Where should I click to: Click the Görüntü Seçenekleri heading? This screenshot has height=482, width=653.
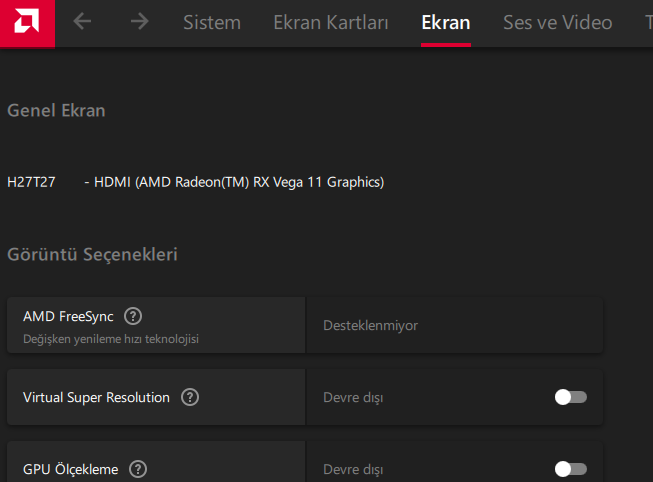click(x=92, y=255)
